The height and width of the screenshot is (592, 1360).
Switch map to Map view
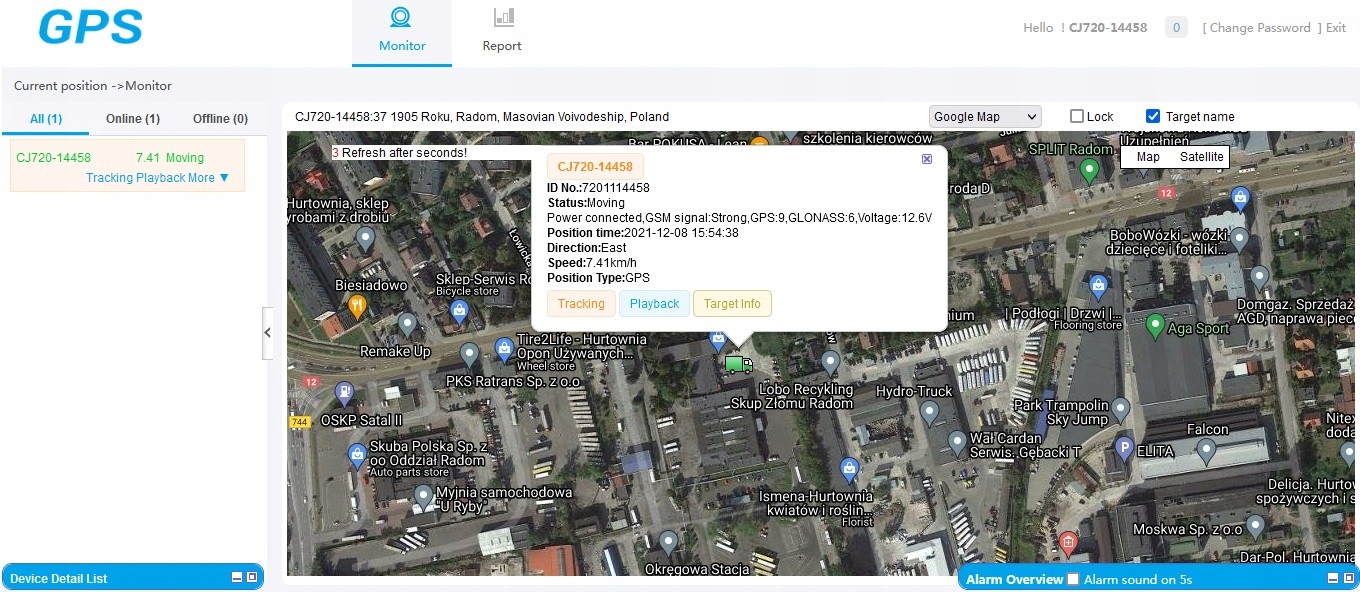(1148, 157)
